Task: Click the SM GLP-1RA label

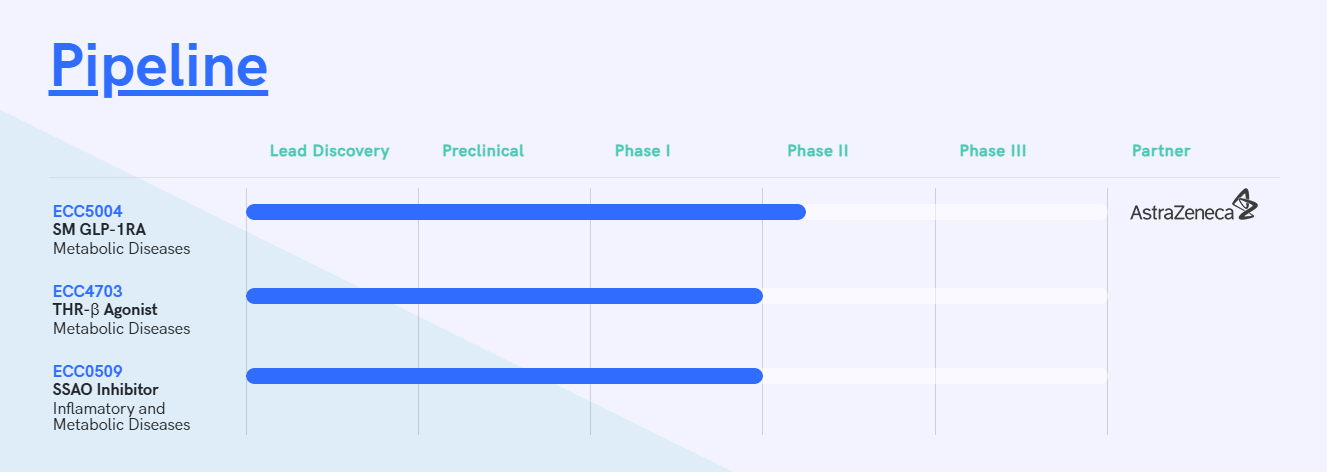Action: (99, 229)
